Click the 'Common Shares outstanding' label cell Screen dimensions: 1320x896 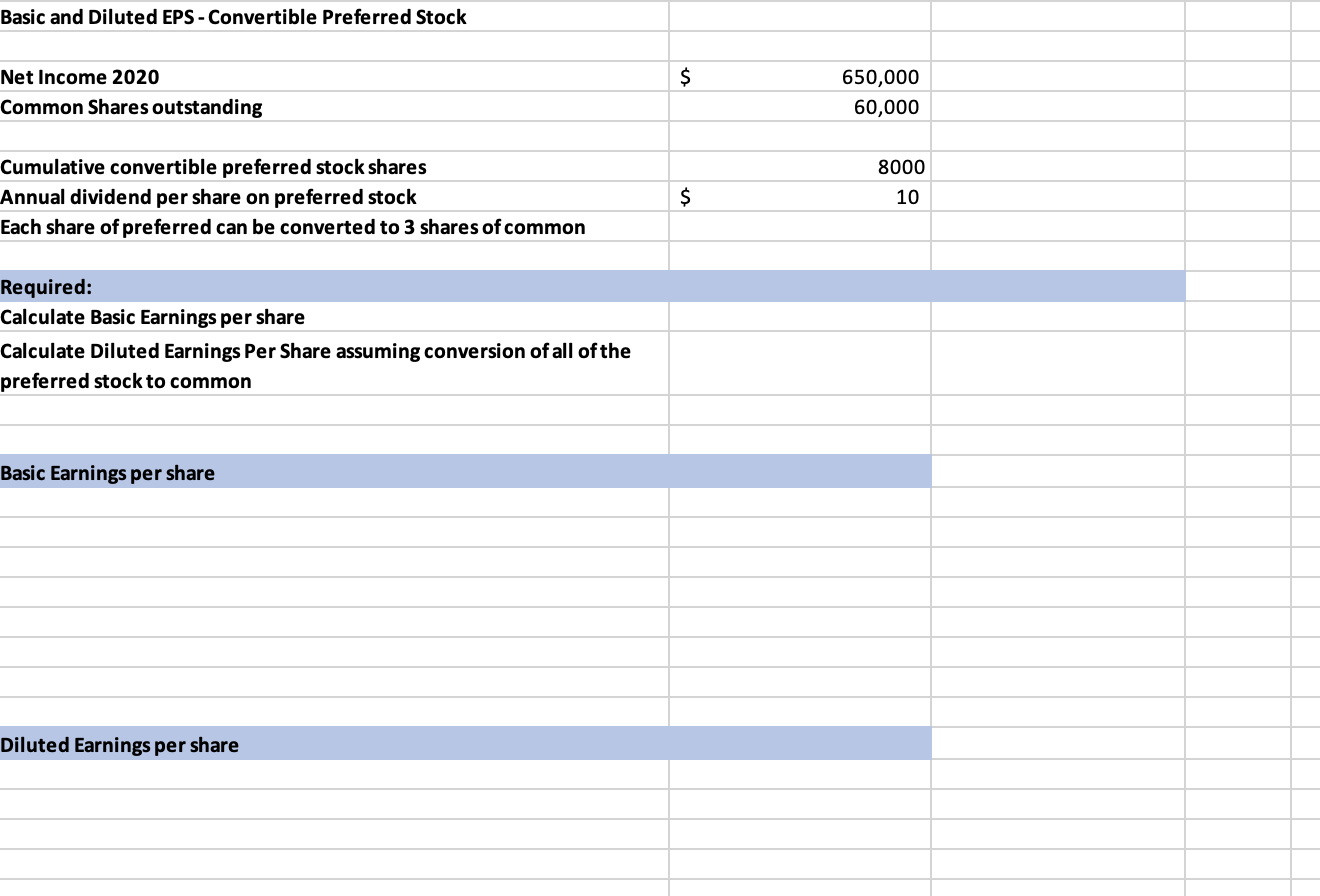334,107
